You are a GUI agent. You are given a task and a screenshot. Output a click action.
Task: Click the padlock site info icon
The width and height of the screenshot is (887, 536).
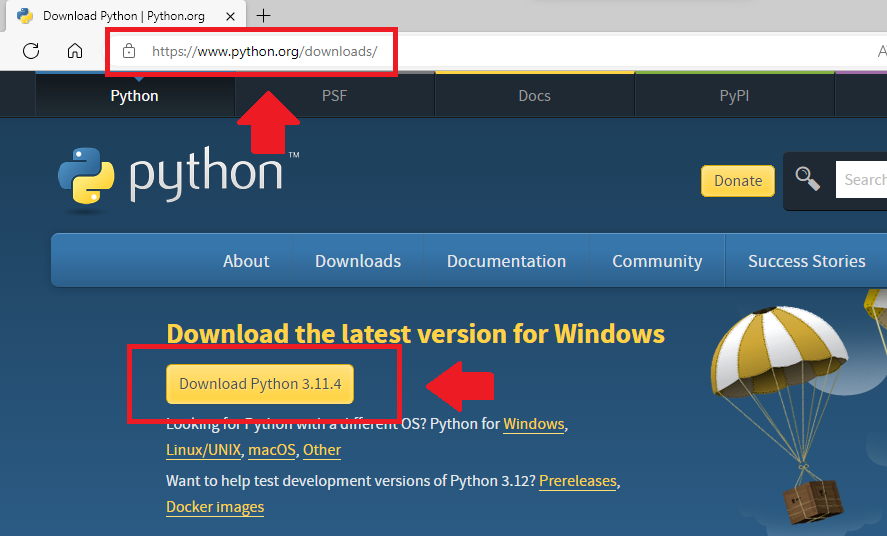pos(129,51)
